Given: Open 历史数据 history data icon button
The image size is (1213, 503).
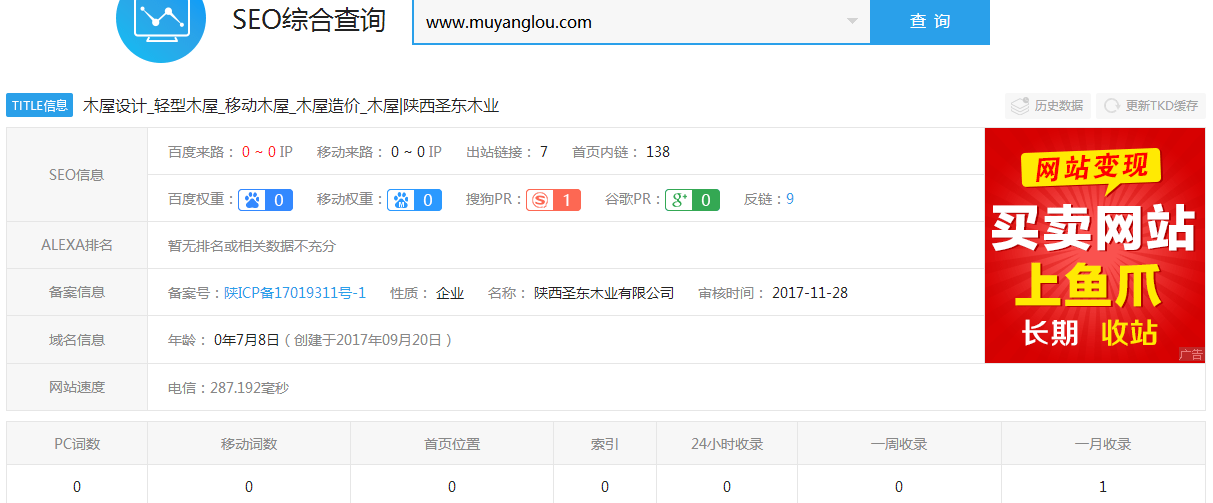Looking at the screenshot, I should click(1048, 106).
